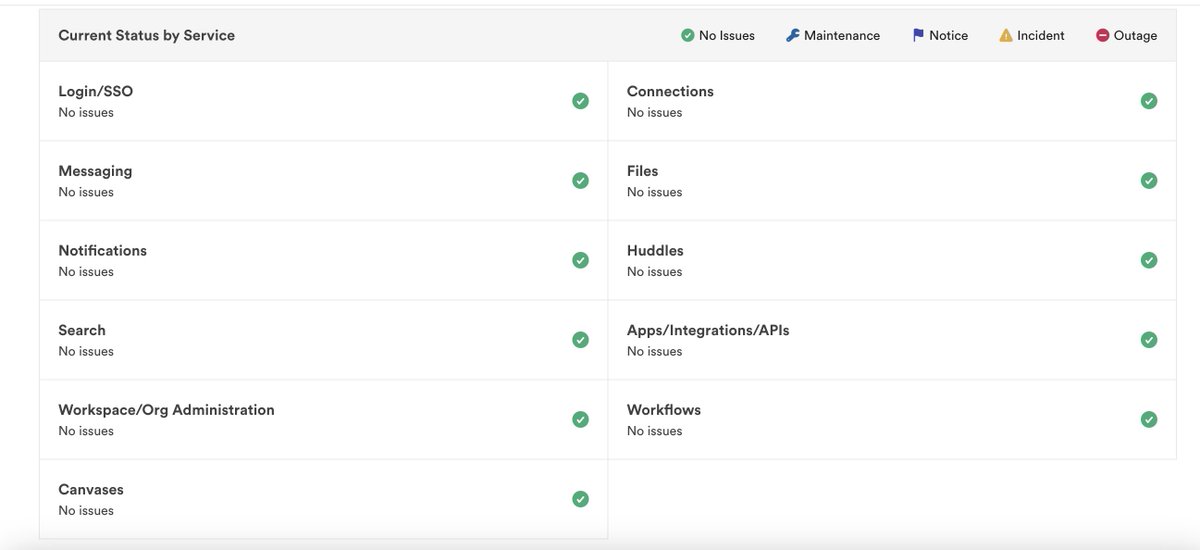The width and height of the screenshot is (1200, 550).
Task: Click 'No issues' text under Apps/Integrations/APIs
Action: [x=655, y=351]
